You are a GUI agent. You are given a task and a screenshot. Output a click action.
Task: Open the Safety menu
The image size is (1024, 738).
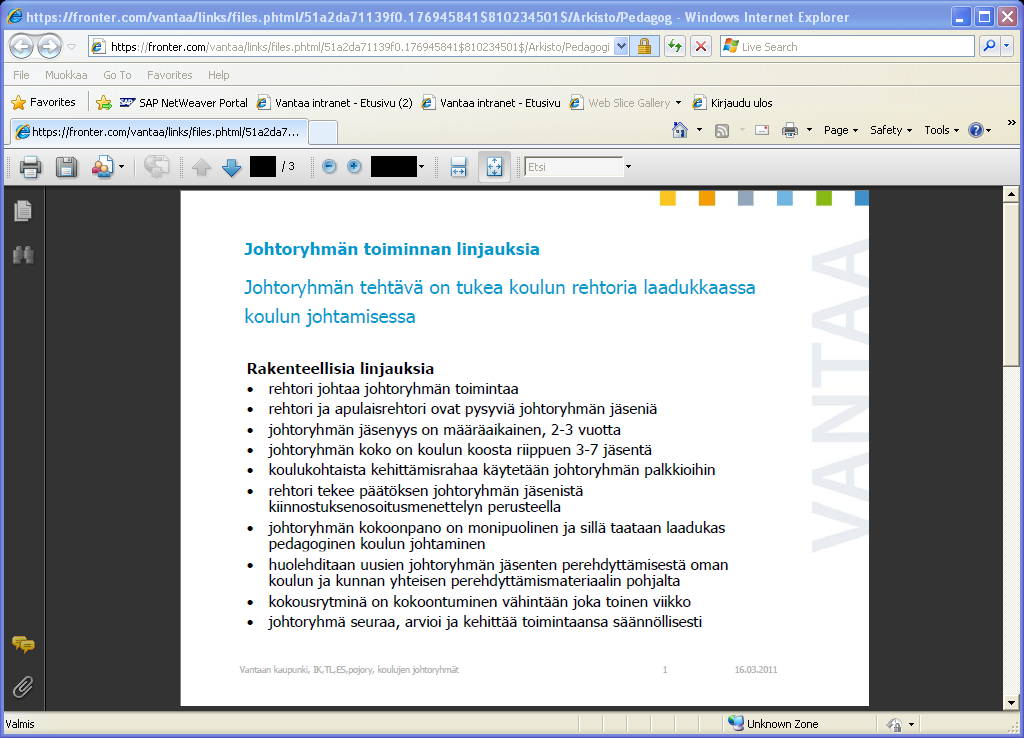click(x=891, y=130)
